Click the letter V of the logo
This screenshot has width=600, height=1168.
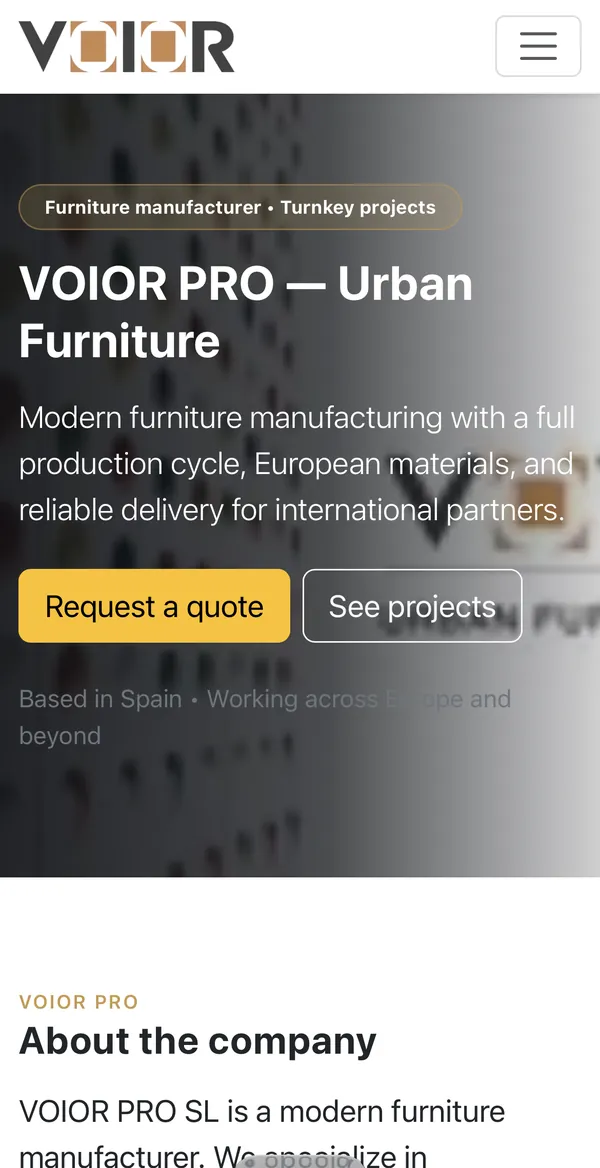point(43,46)
